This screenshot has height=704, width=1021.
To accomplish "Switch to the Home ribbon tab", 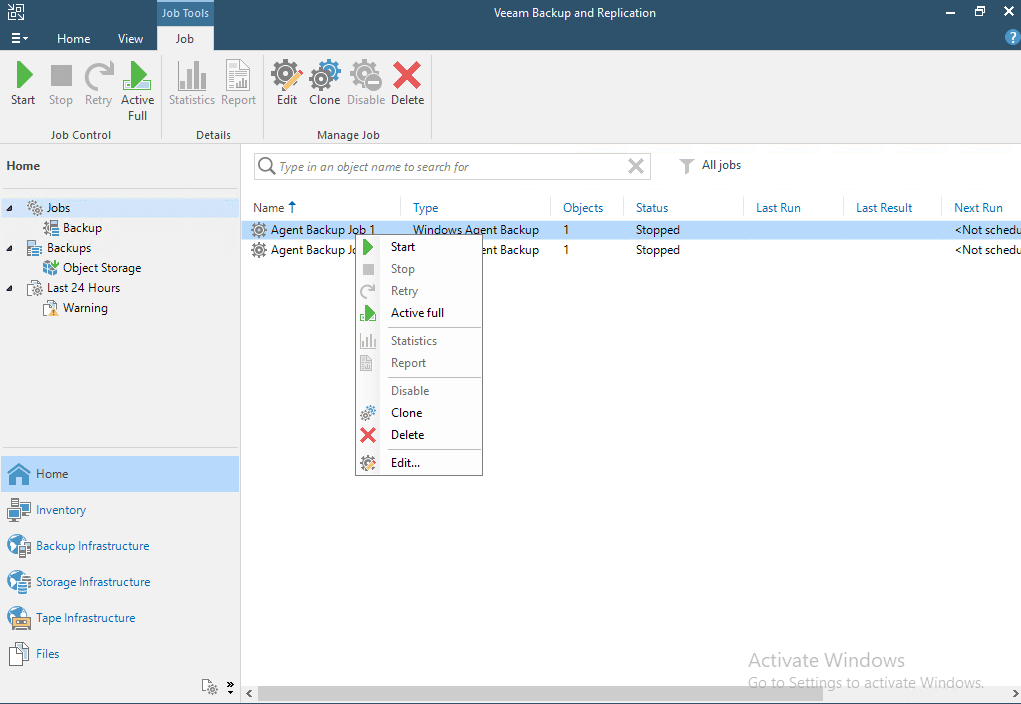I will (74, 38).
